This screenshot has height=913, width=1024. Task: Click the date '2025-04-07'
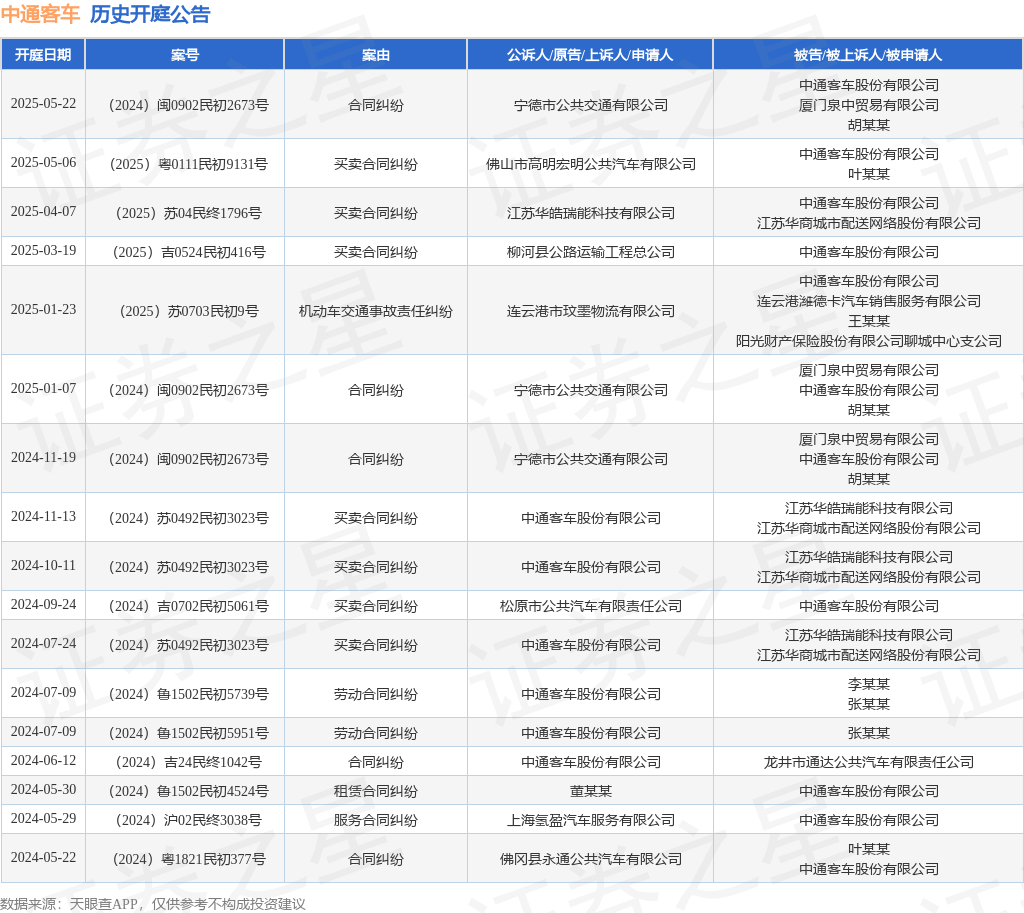tap(43, 212)
